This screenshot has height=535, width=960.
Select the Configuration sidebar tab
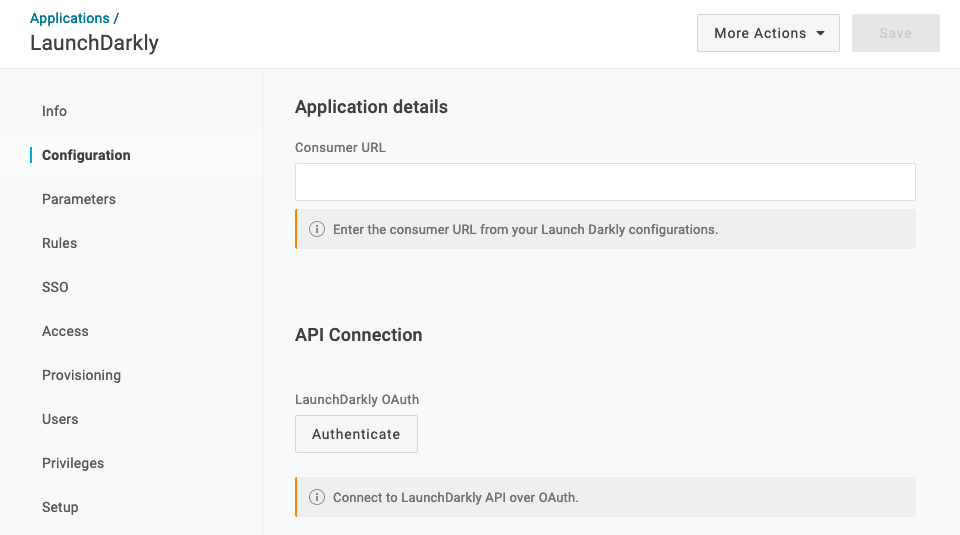86,155
